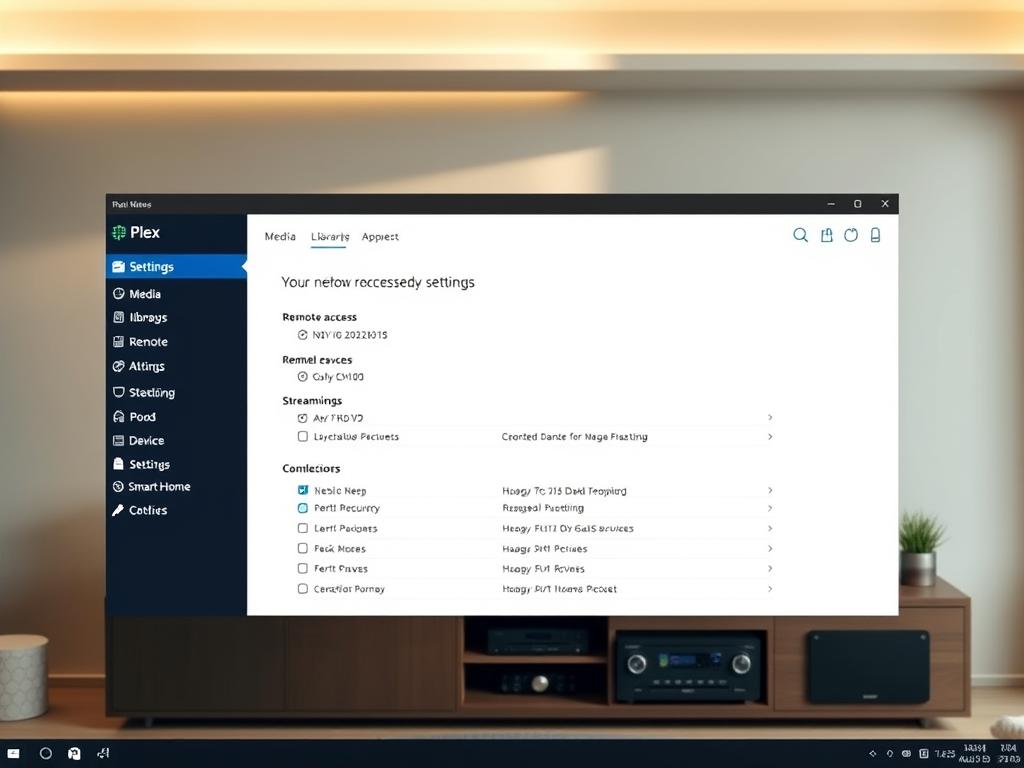Select the An/ FRD VD radio option

pyautogui.click(x=302, y=418)
